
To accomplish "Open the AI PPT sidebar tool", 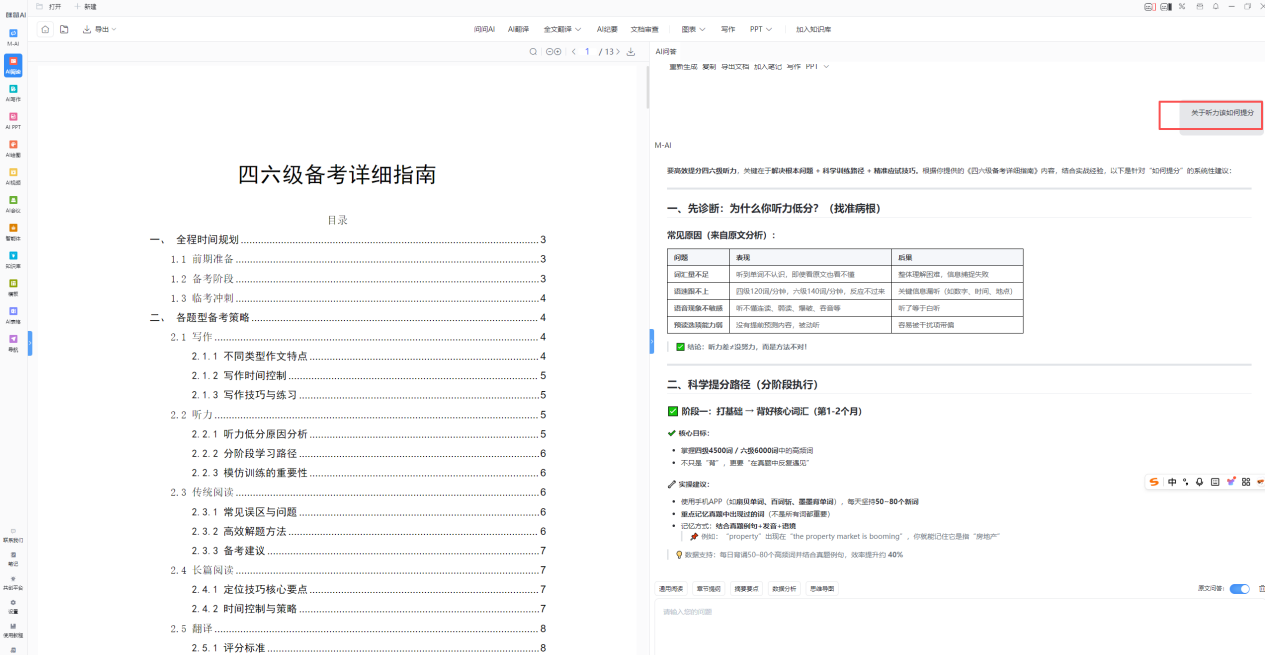I will (13, 117).
